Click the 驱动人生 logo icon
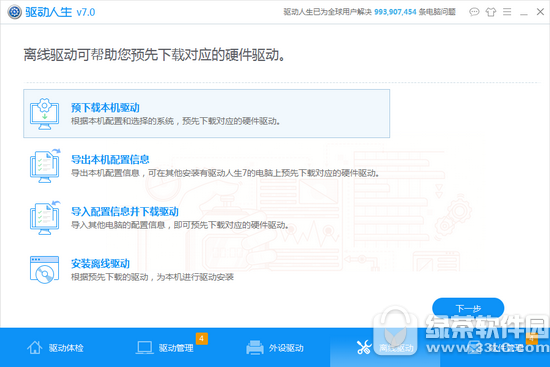Viewport: 550px width, 367px height. click(14, 12)
